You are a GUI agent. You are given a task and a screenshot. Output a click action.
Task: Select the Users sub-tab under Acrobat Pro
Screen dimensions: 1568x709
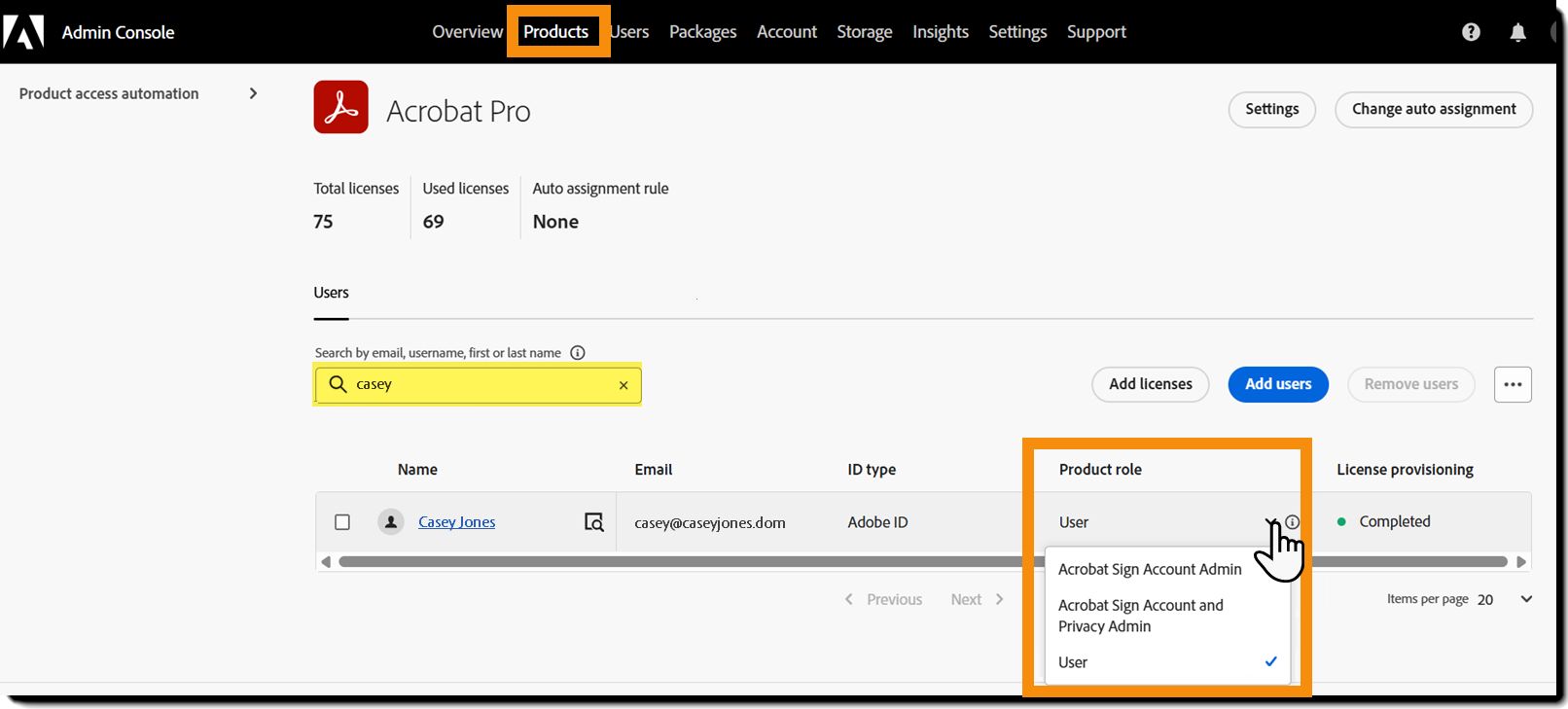[331, 293]
